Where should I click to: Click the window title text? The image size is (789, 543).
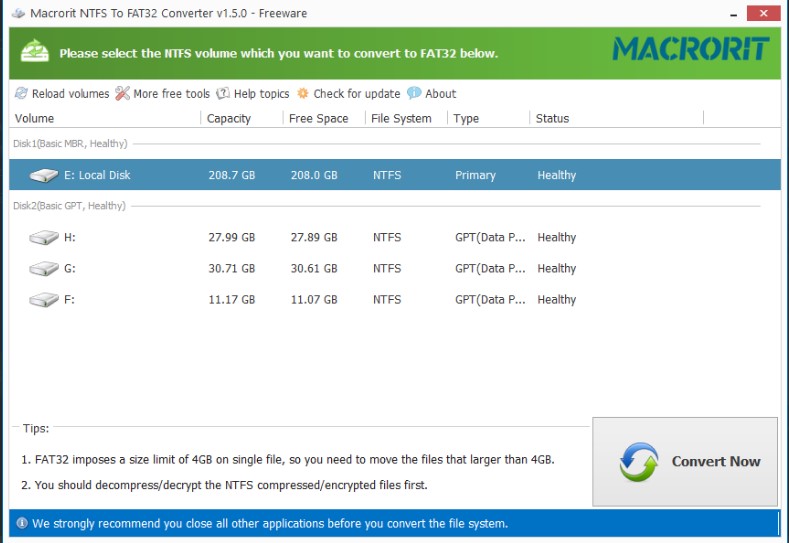point(169,13)
